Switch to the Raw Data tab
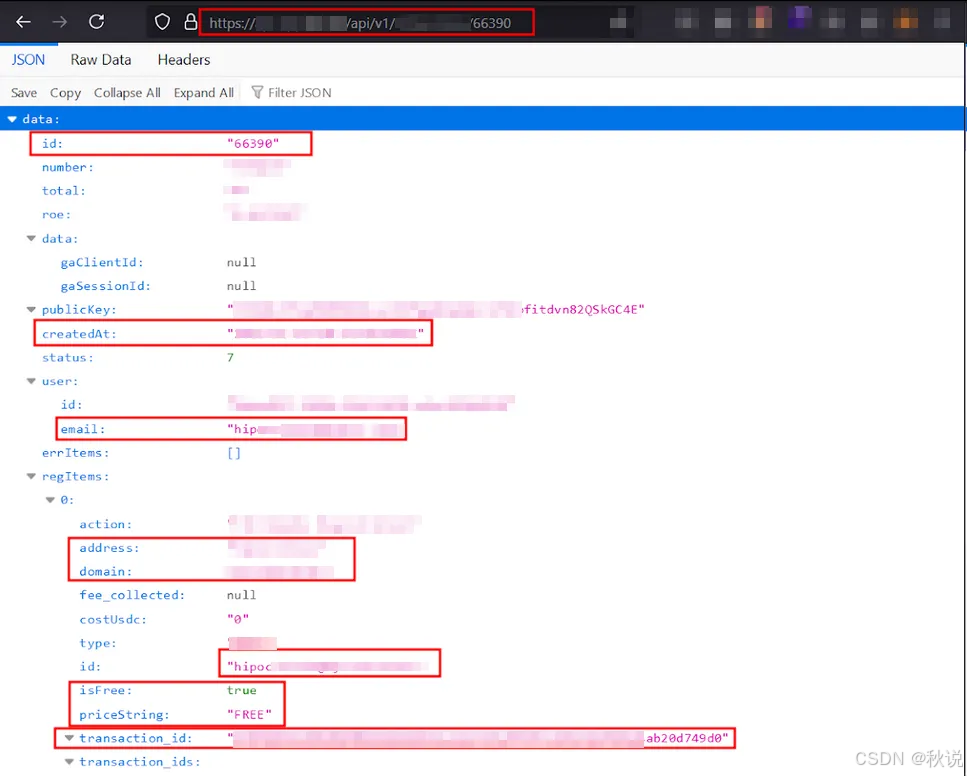 (101, 60)
